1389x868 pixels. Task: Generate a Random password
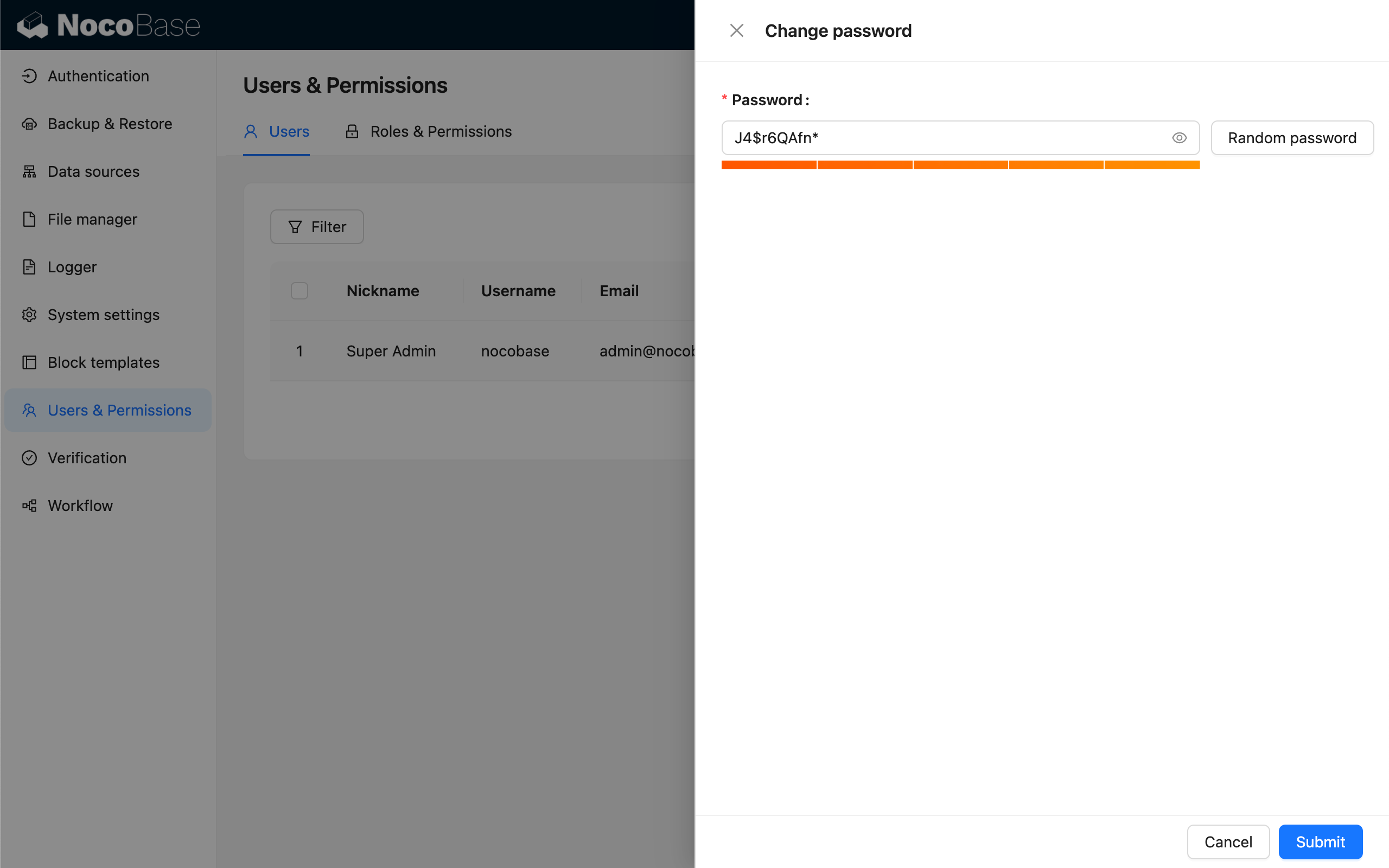coord(1291,138)
